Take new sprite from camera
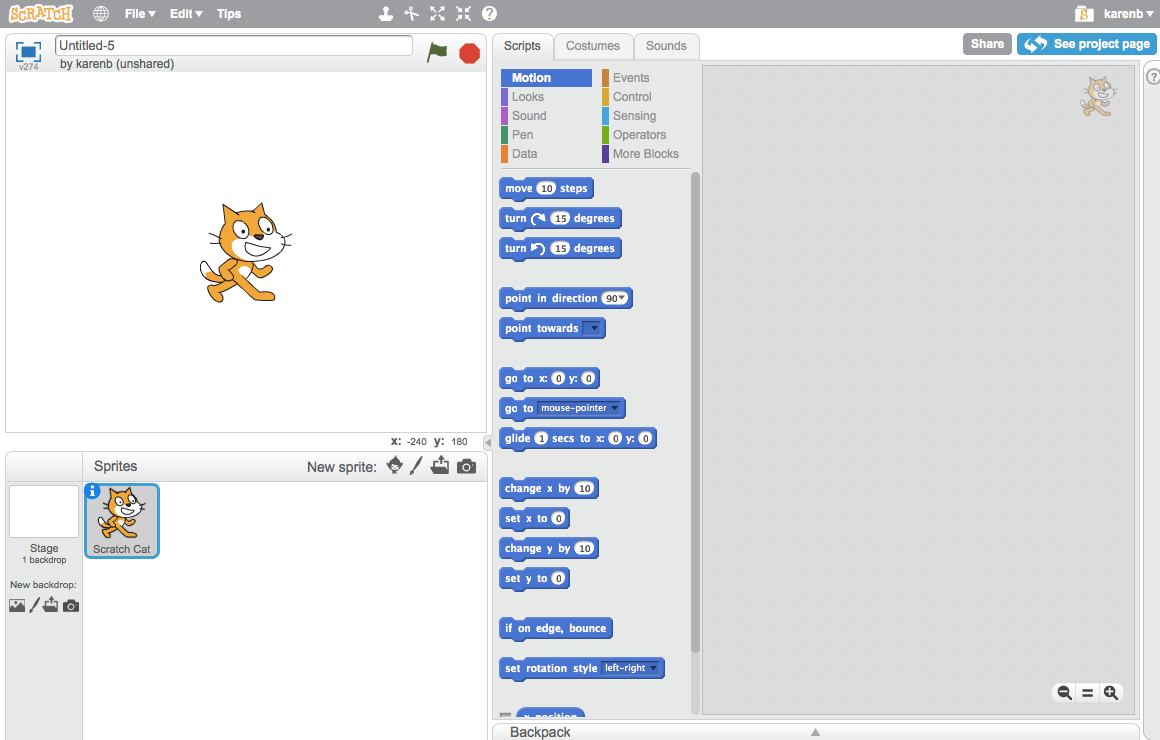Screen dimensions: 1160x740 point(466,466)
